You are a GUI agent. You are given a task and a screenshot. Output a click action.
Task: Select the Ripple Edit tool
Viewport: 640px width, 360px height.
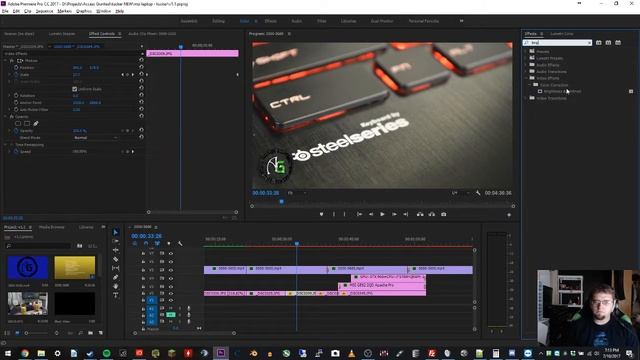coord(116,250)
